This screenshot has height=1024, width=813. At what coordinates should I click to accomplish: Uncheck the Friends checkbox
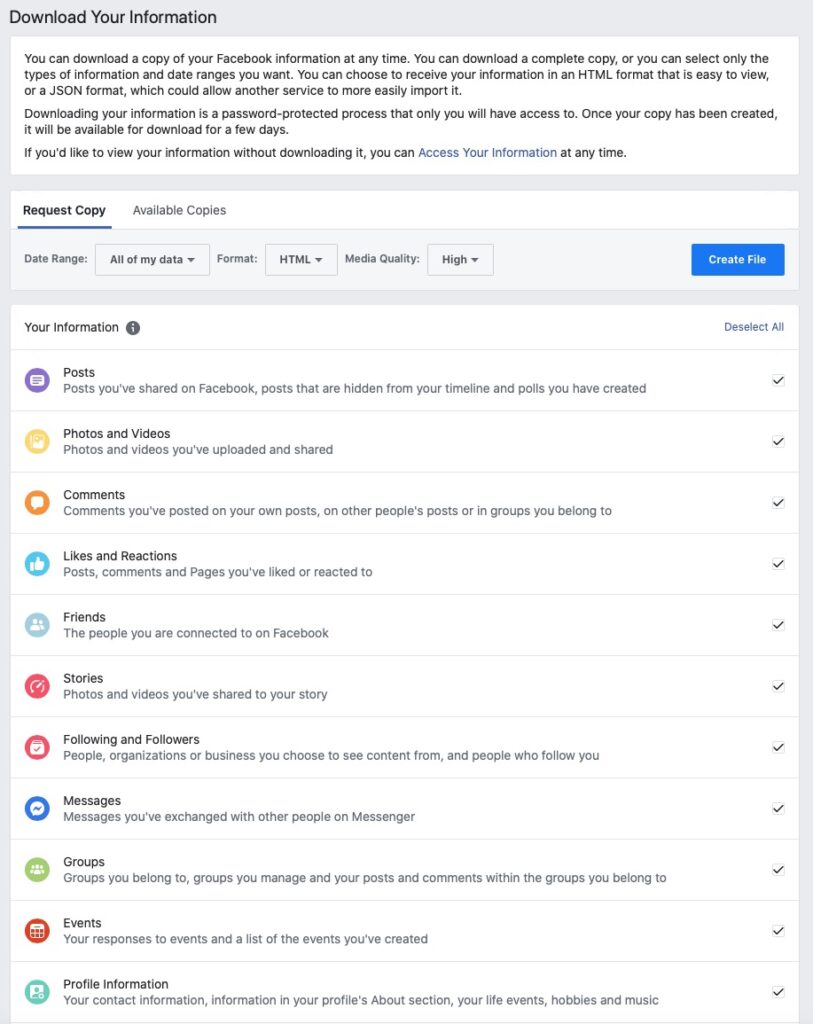[x=778, y=625]
